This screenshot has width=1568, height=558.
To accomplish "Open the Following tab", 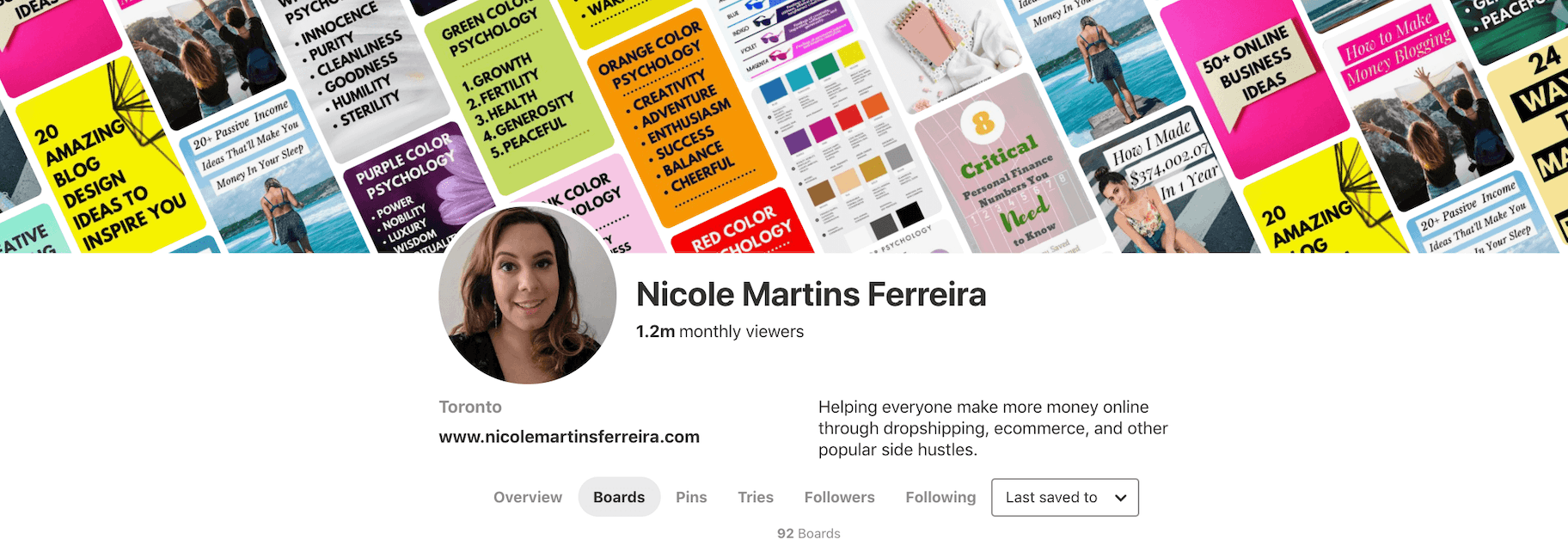I will tap(940, 497).
